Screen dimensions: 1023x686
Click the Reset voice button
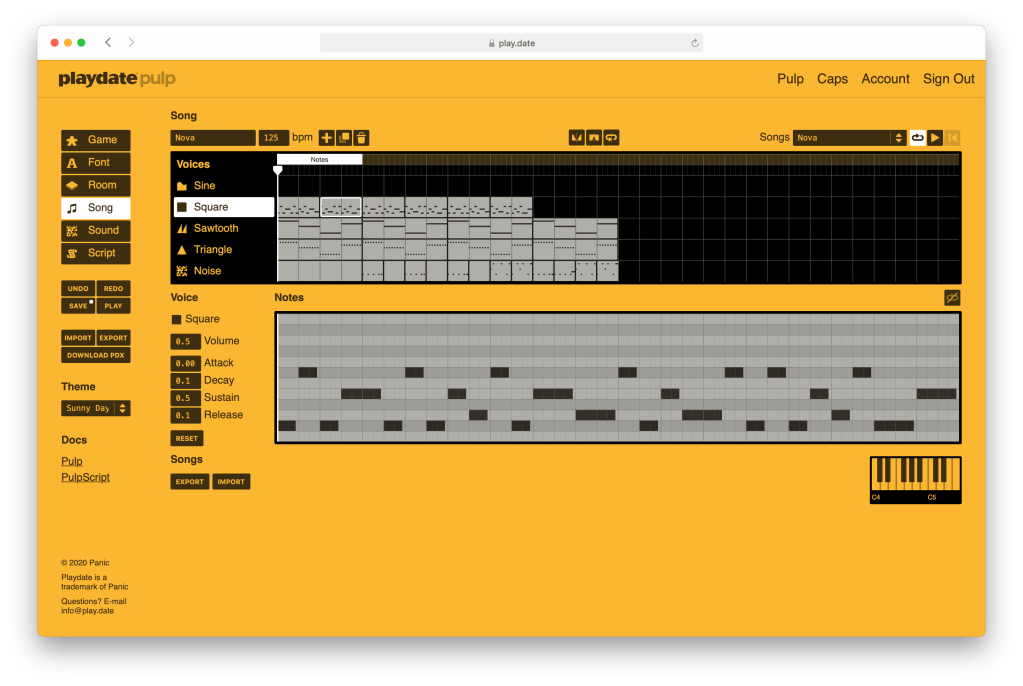pyautogui.click(x=186, y=438)
